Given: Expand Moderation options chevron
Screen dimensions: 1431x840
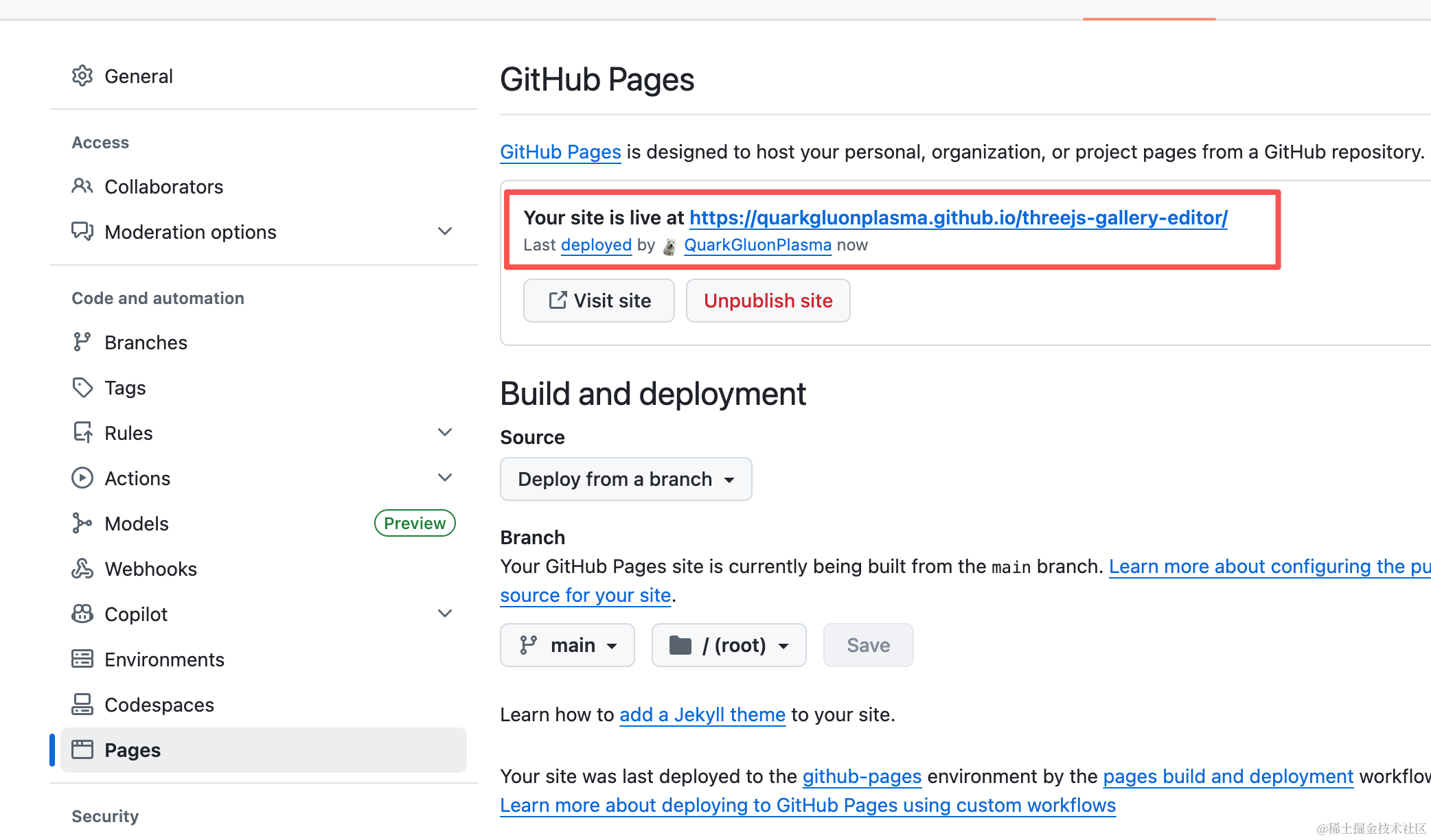Looking at the screenshot, I should (x=445, y=231).
